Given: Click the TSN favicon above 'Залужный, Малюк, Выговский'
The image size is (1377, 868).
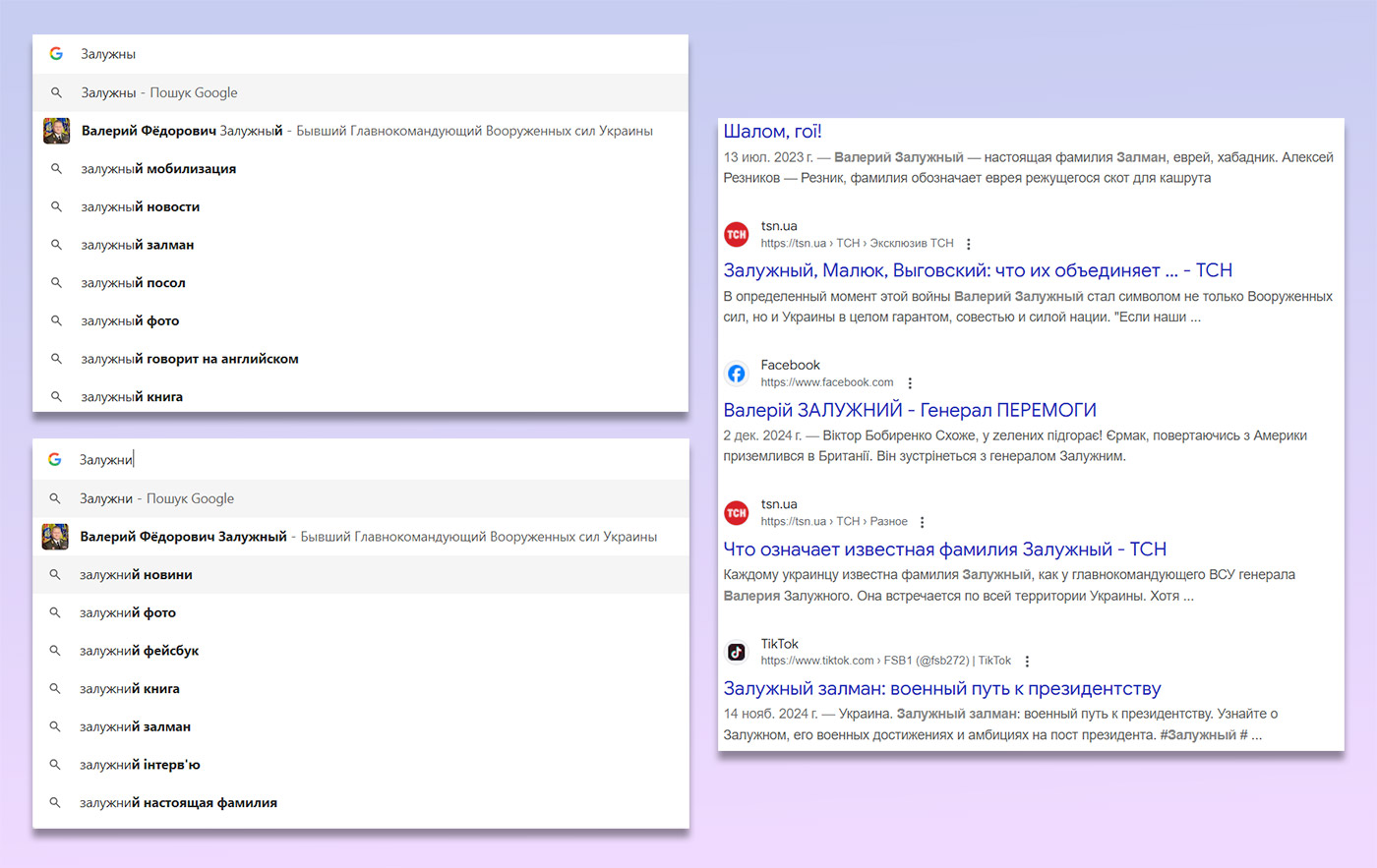Looking at the screenshot, I should pyautogui.click(x=737, y=235).
